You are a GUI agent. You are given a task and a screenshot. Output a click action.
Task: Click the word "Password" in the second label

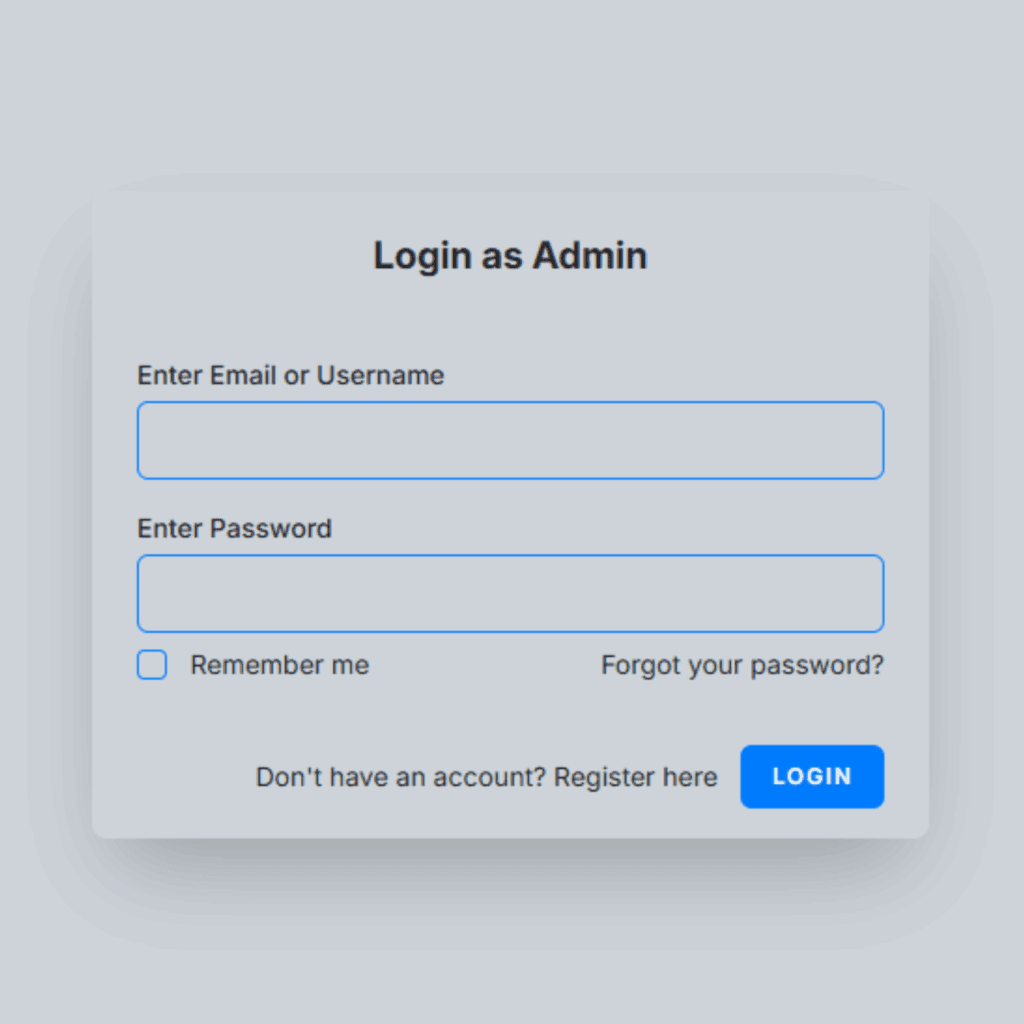[270, 528]
